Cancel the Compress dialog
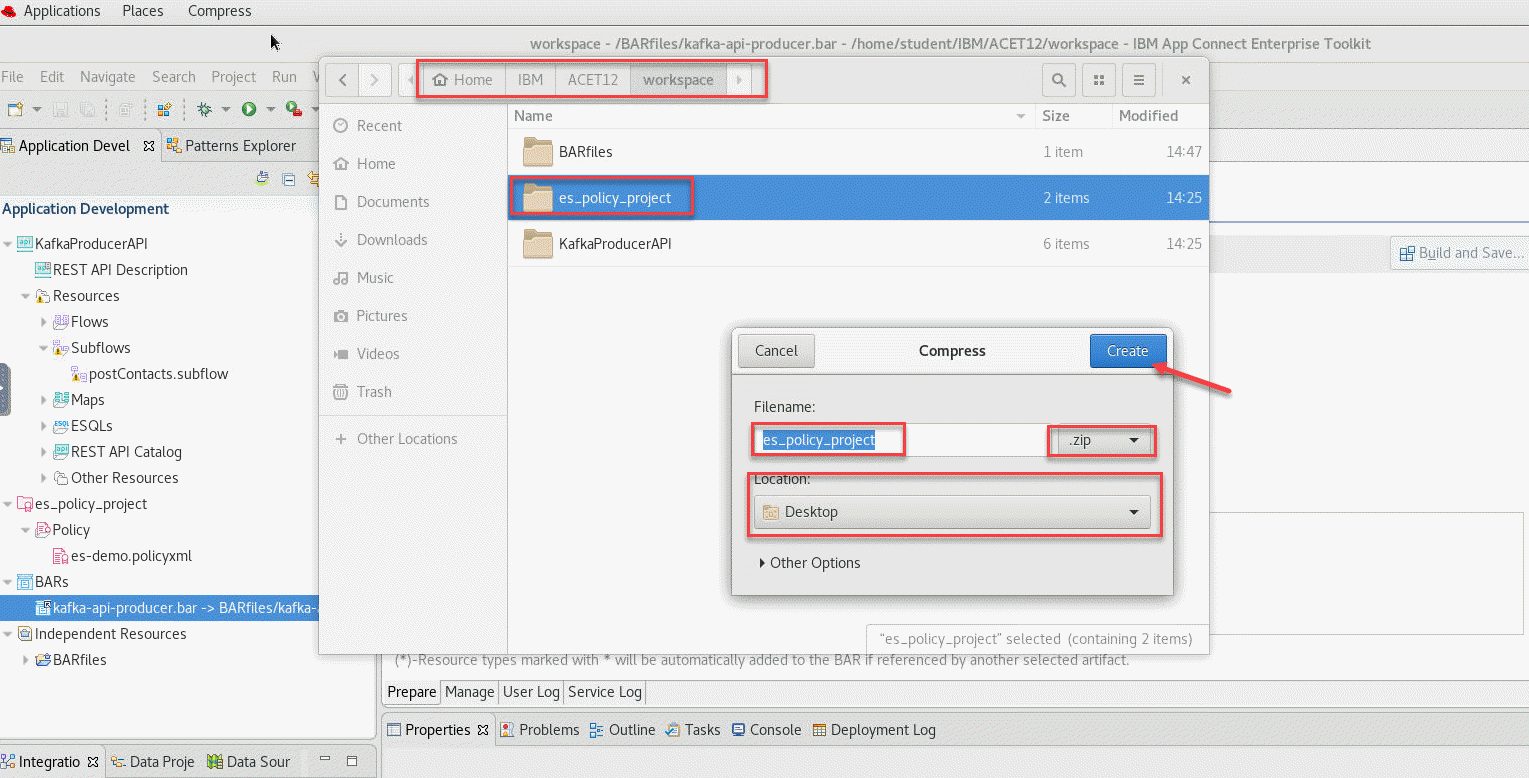 [776, 351]
